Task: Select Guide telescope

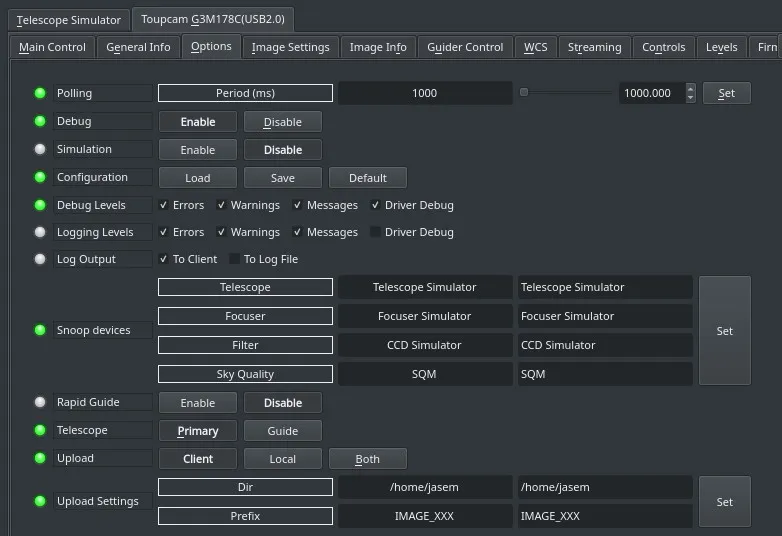Action: [x=283, y=430]
